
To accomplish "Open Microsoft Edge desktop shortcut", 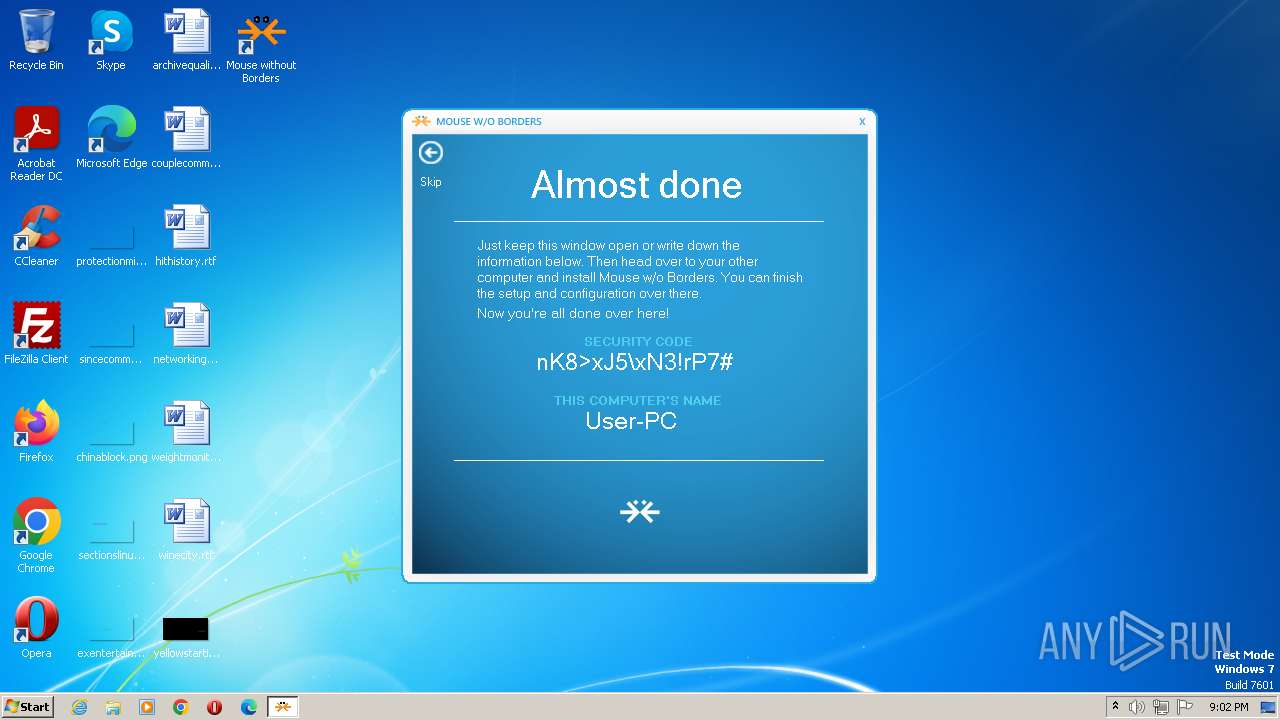I will tap(111, 138).
